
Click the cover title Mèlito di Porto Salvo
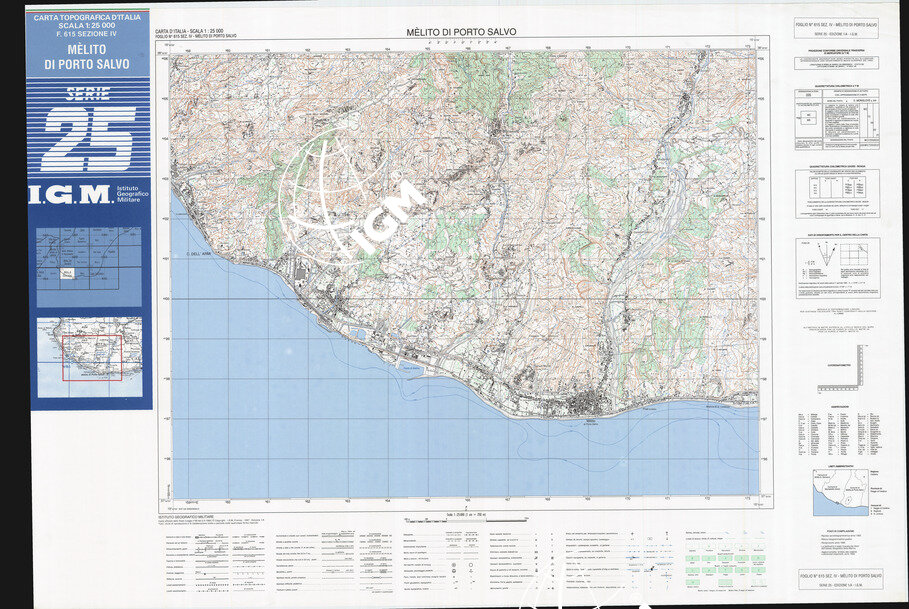[88, 57]
